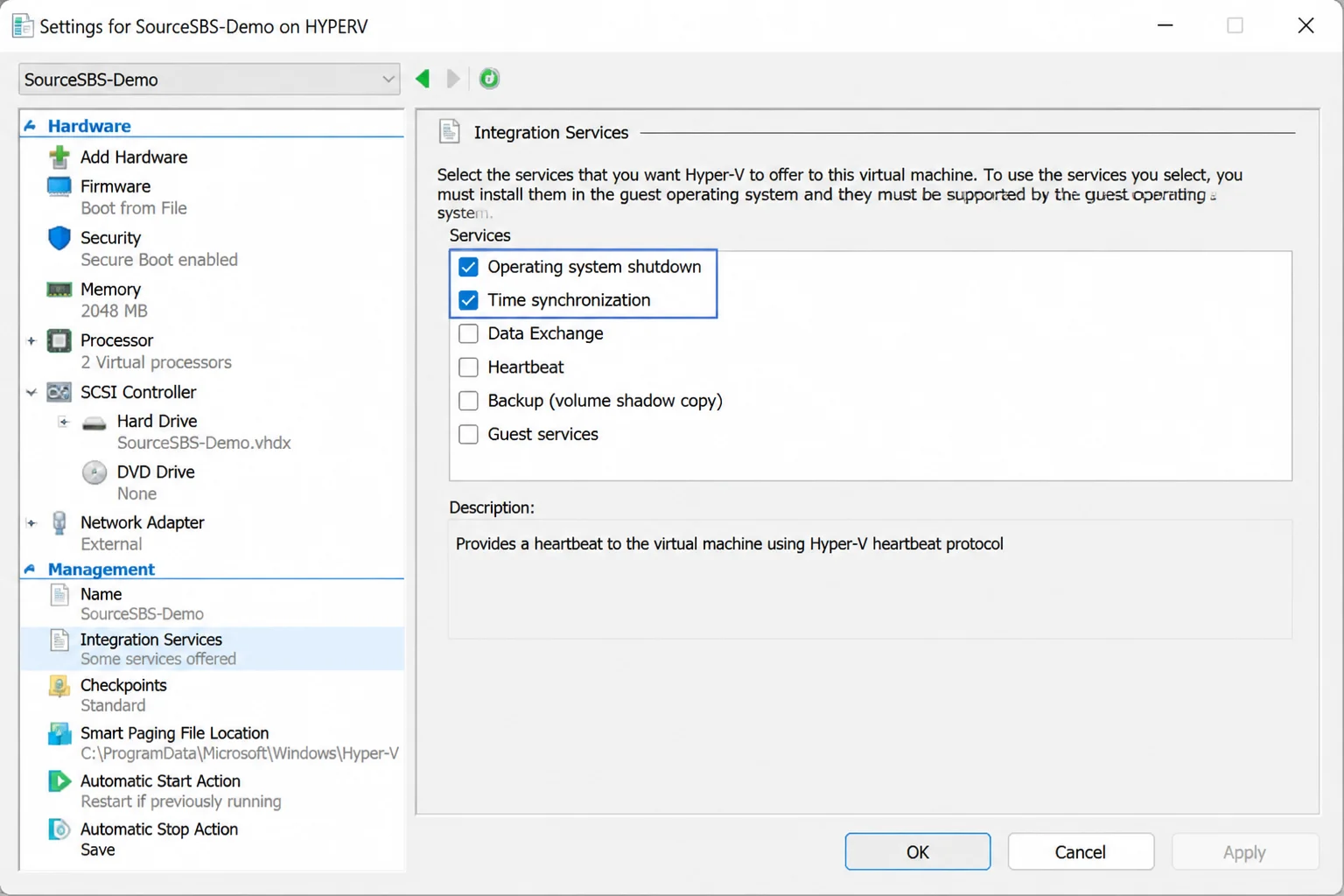This screenshot has width=1344, height=896.
Task: Select Add Hardware in the tree
Action: [x=134, y=157]
